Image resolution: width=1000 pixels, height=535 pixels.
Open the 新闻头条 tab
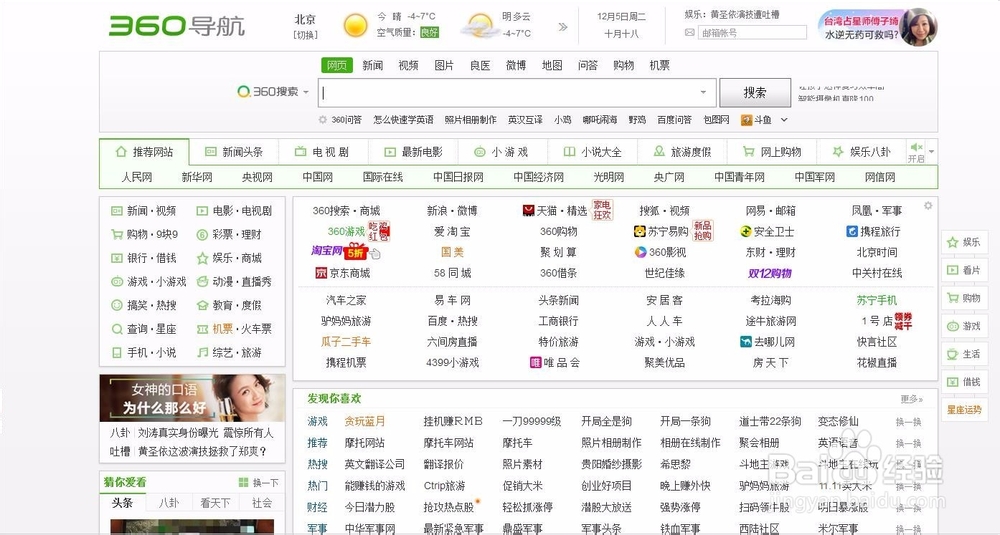coord(234,152)
